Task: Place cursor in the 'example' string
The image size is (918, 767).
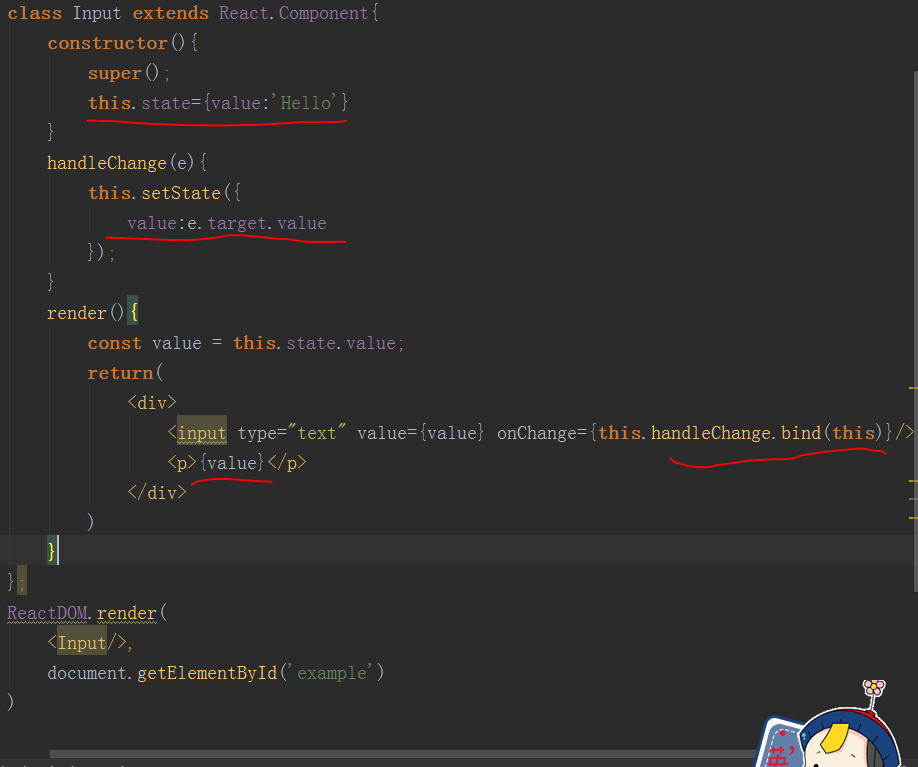Action: (x=332, y=673)
